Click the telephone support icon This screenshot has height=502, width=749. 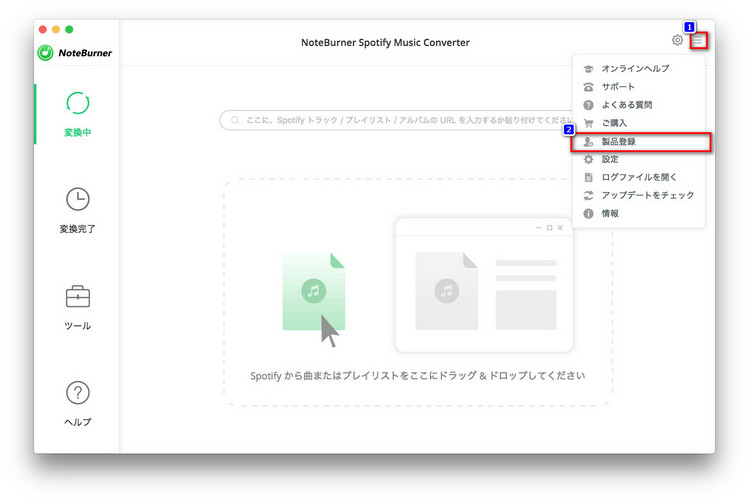pyautogui.click(x=588, y=87)
